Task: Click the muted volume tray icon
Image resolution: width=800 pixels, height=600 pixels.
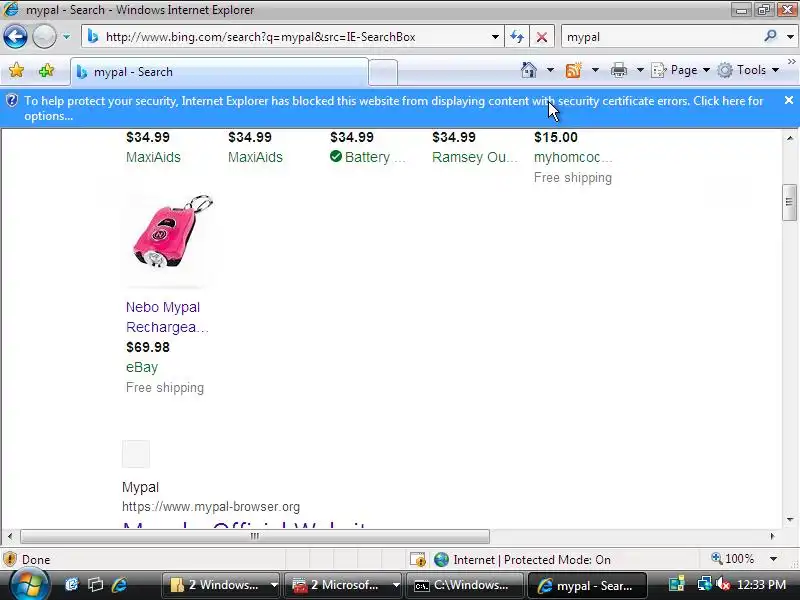Action: click(722, 584)
